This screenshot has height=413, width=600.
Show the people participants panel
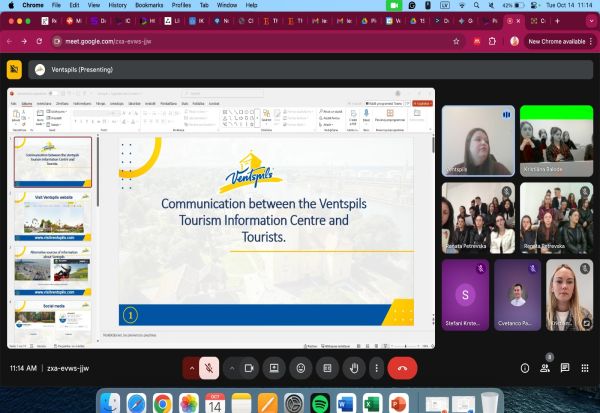coord(545,368)
